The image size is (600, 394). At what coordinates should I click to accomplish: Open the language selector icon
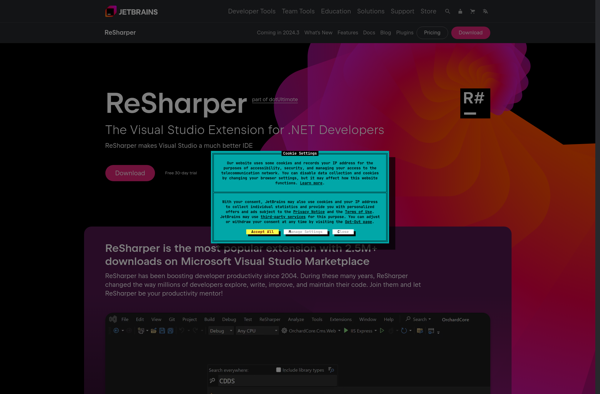pos(485,11)
